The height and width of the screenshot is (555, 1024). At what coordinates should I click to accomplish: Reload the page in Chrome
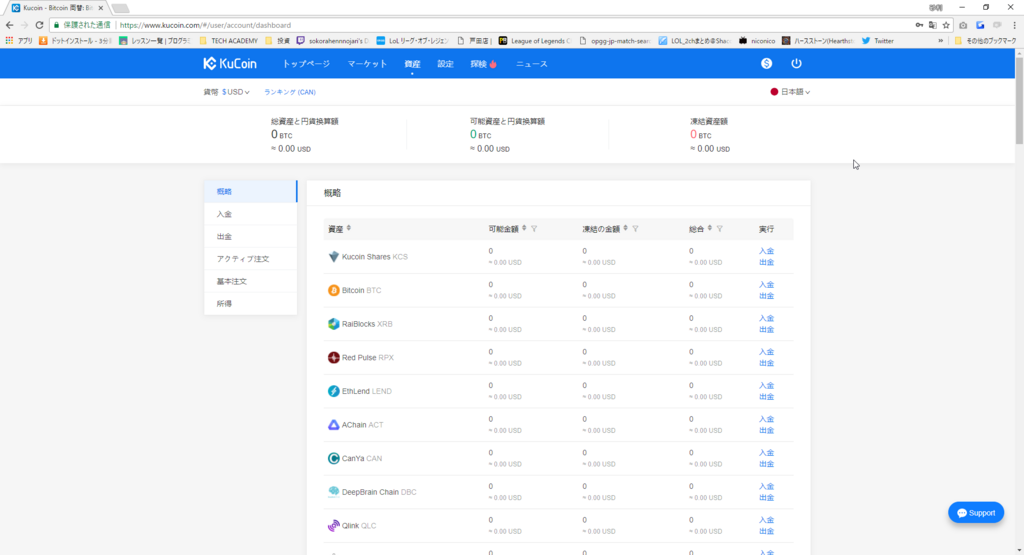[39, 25]
